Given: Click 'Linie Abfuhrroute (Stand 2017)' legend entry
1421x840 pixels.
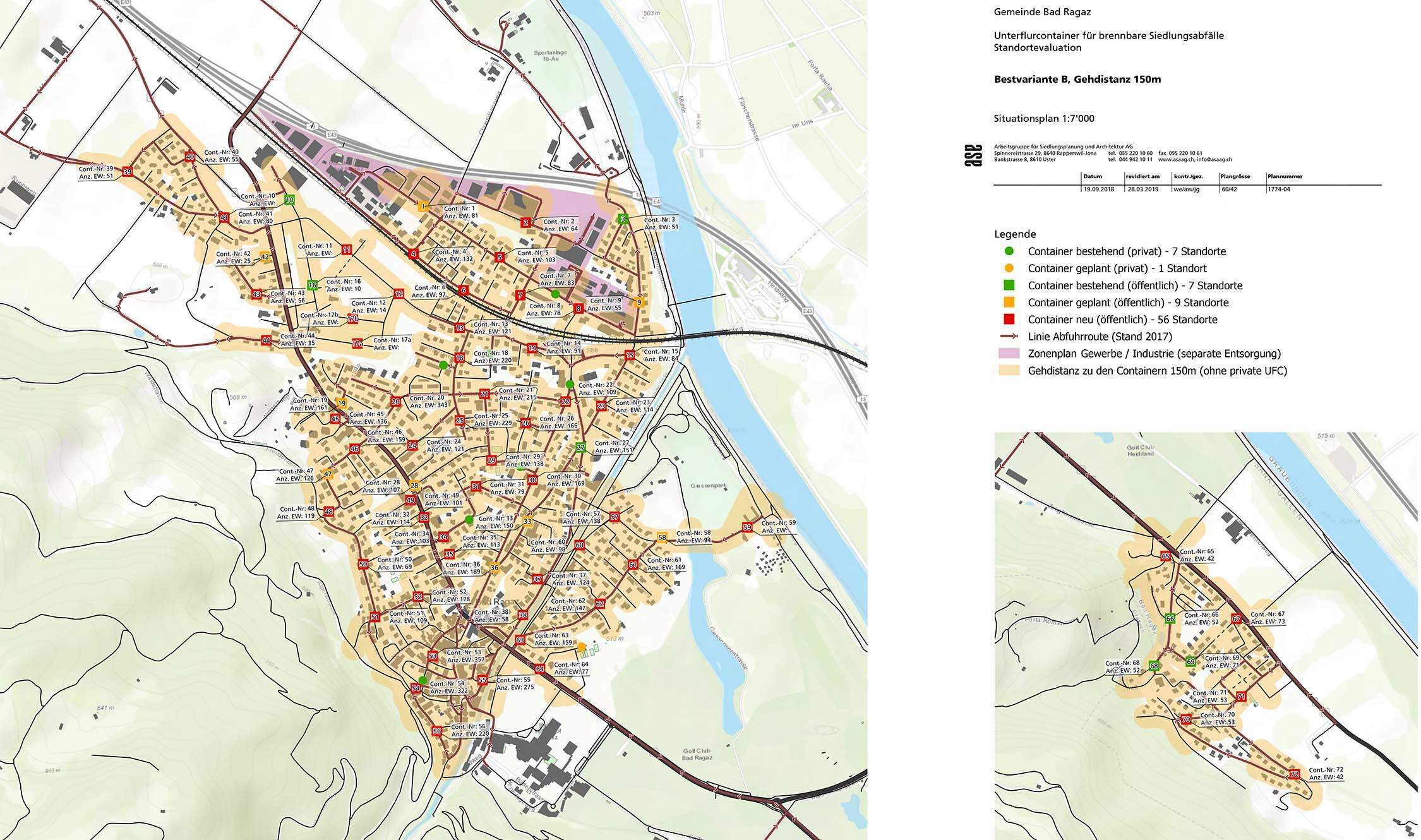Looking at the screenshot, I should point(1100,337).
